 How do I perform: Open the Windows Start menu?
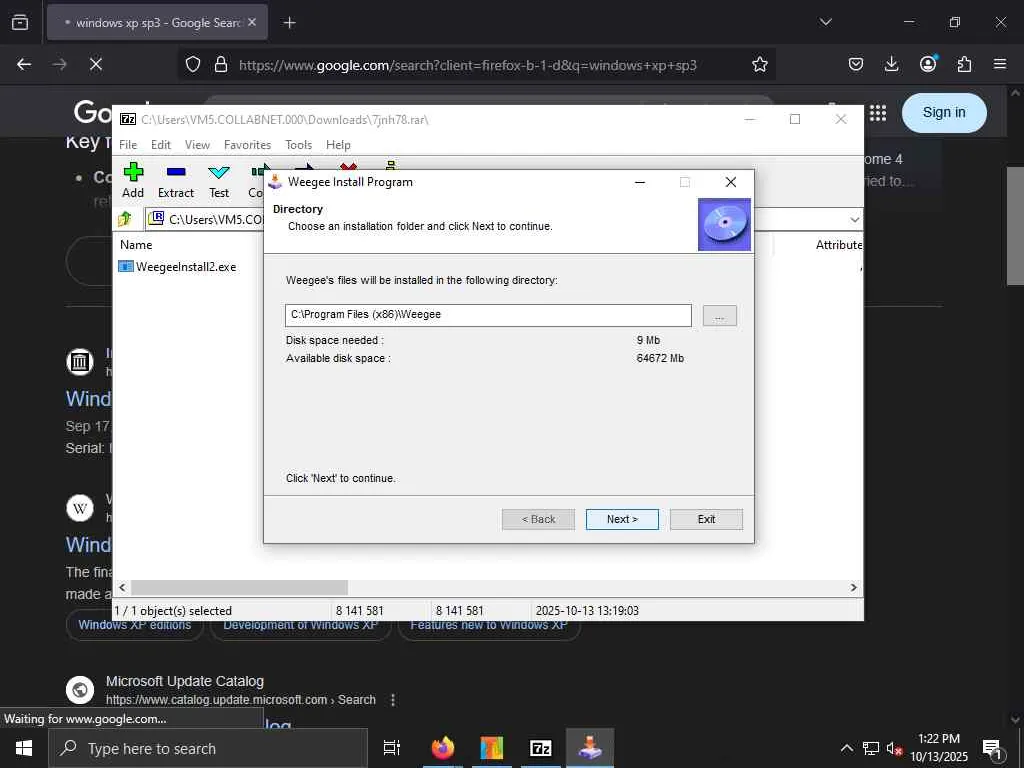[24, 748]
